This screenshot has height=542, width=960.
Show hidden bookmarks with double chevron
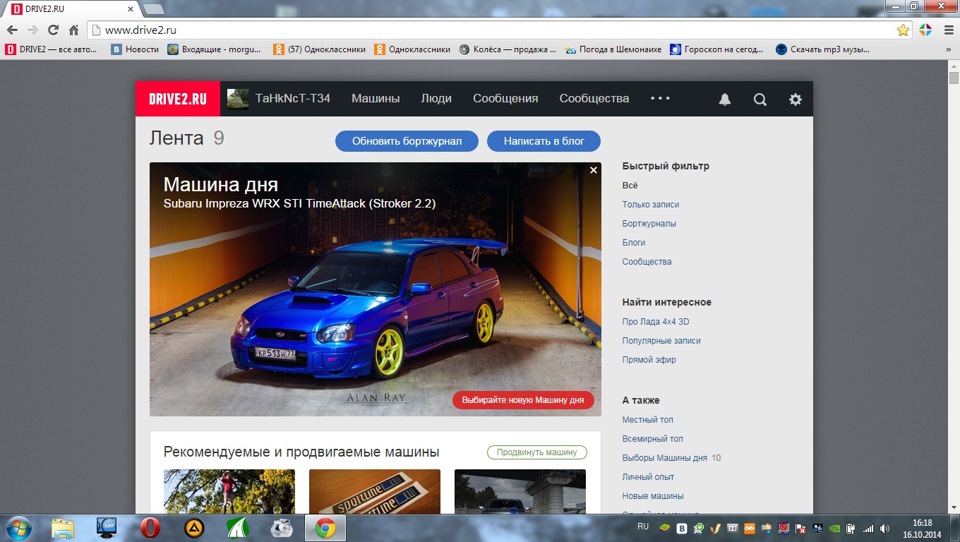click(x=948, y=50)
